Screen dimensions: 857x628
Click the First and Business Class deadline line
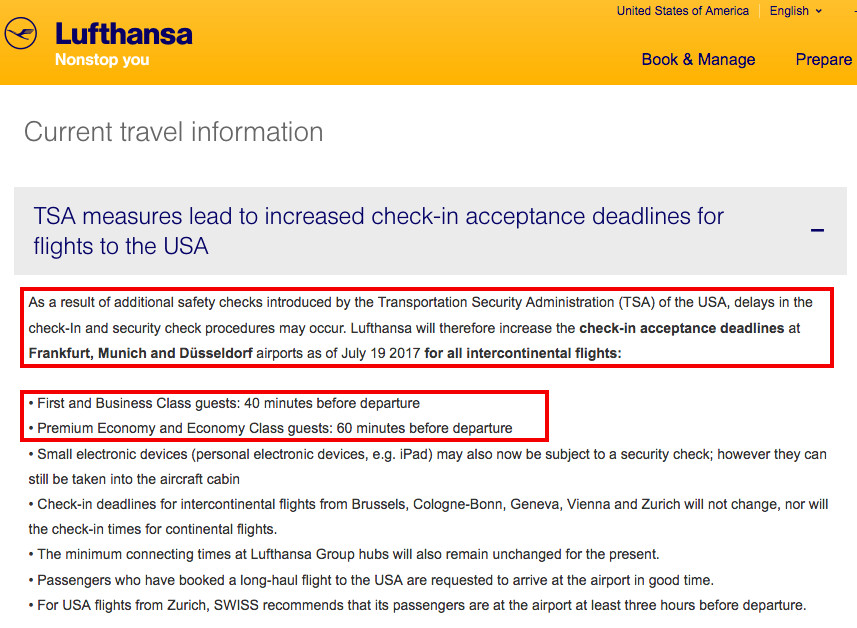point(224,403)
